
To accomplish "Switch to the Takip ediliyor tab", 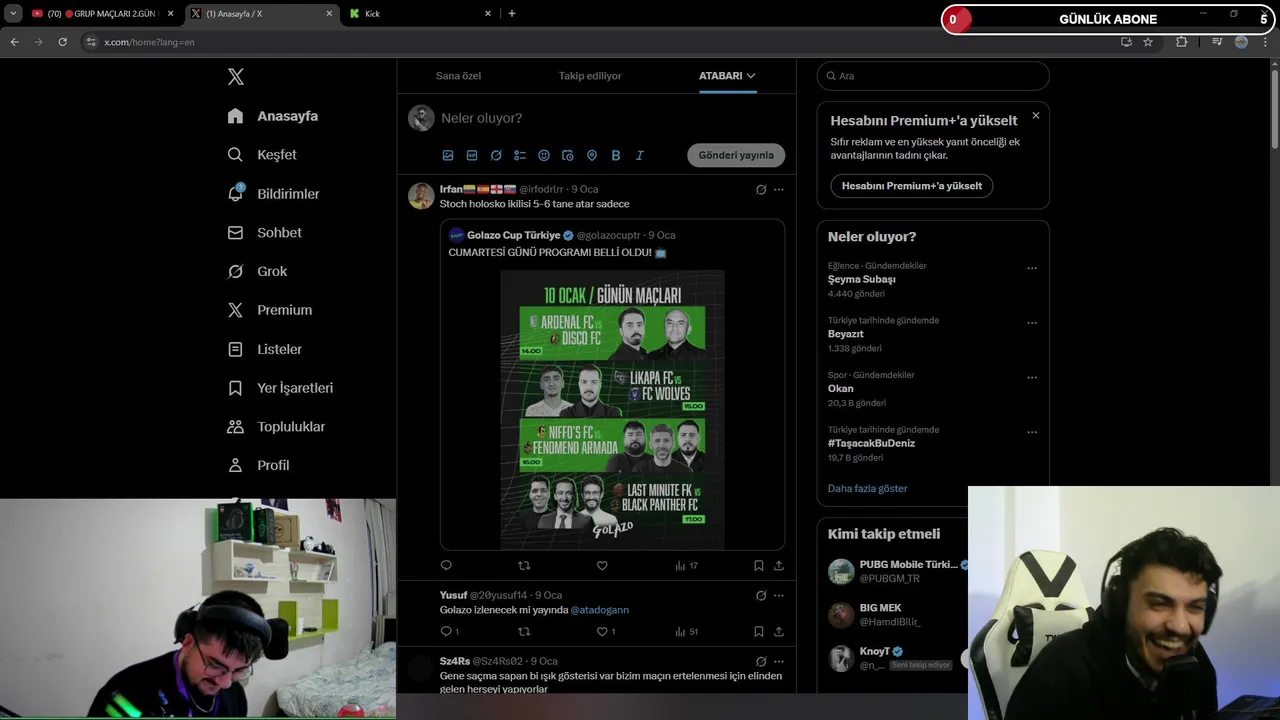I will [x=590, y=76].
